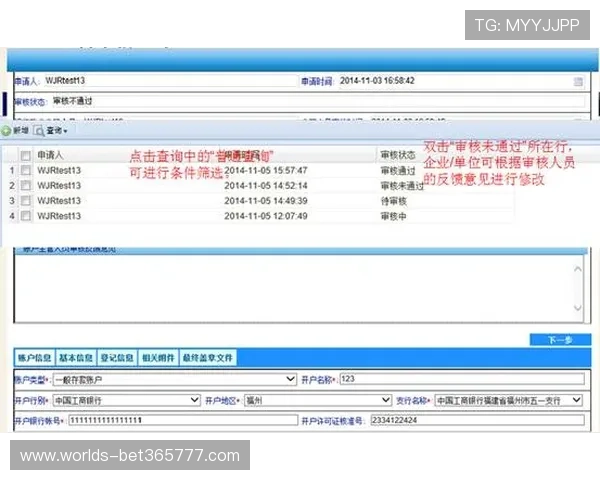Image resolution: width=600 pixels, height=480 pixels.
Task: Click the 审核状态 column header
Action: click(398, 155)
